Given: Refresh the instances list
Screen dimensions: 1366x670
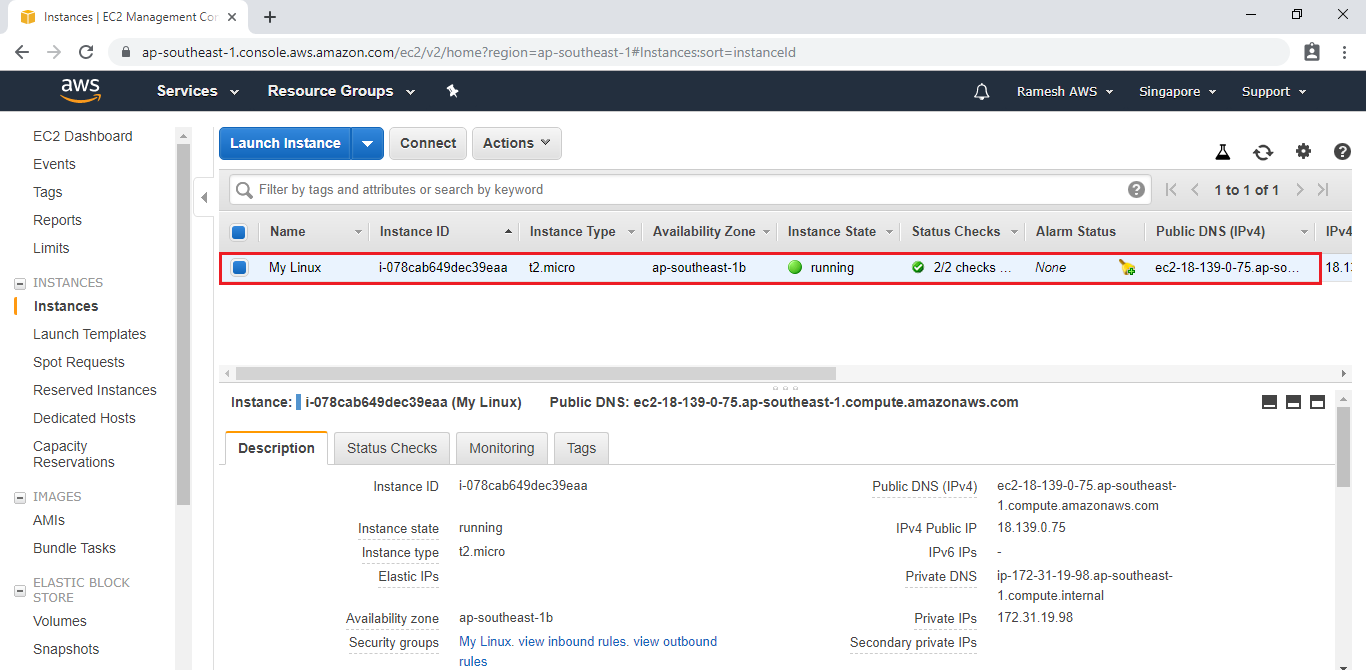Looking at the screenshot, I should (x=1263, y=152).
